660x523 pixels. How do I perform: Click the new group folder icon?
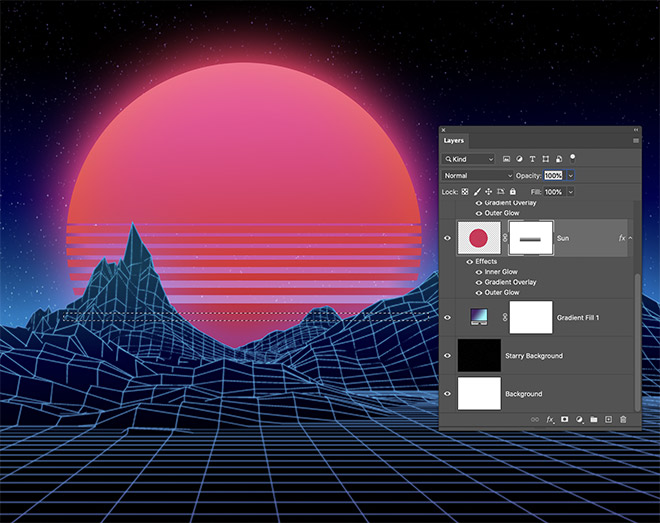pyautogui.click(x=593, y=419)
